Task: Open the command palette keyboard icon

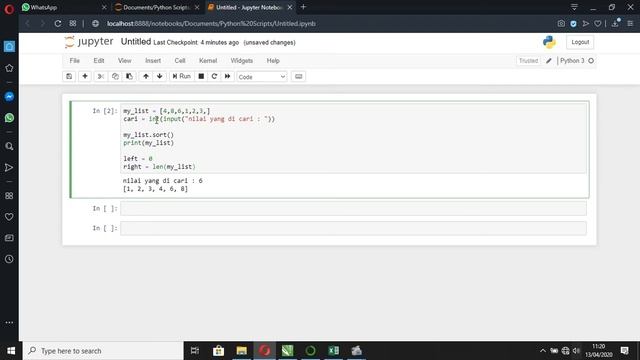Action: [298, 76]
